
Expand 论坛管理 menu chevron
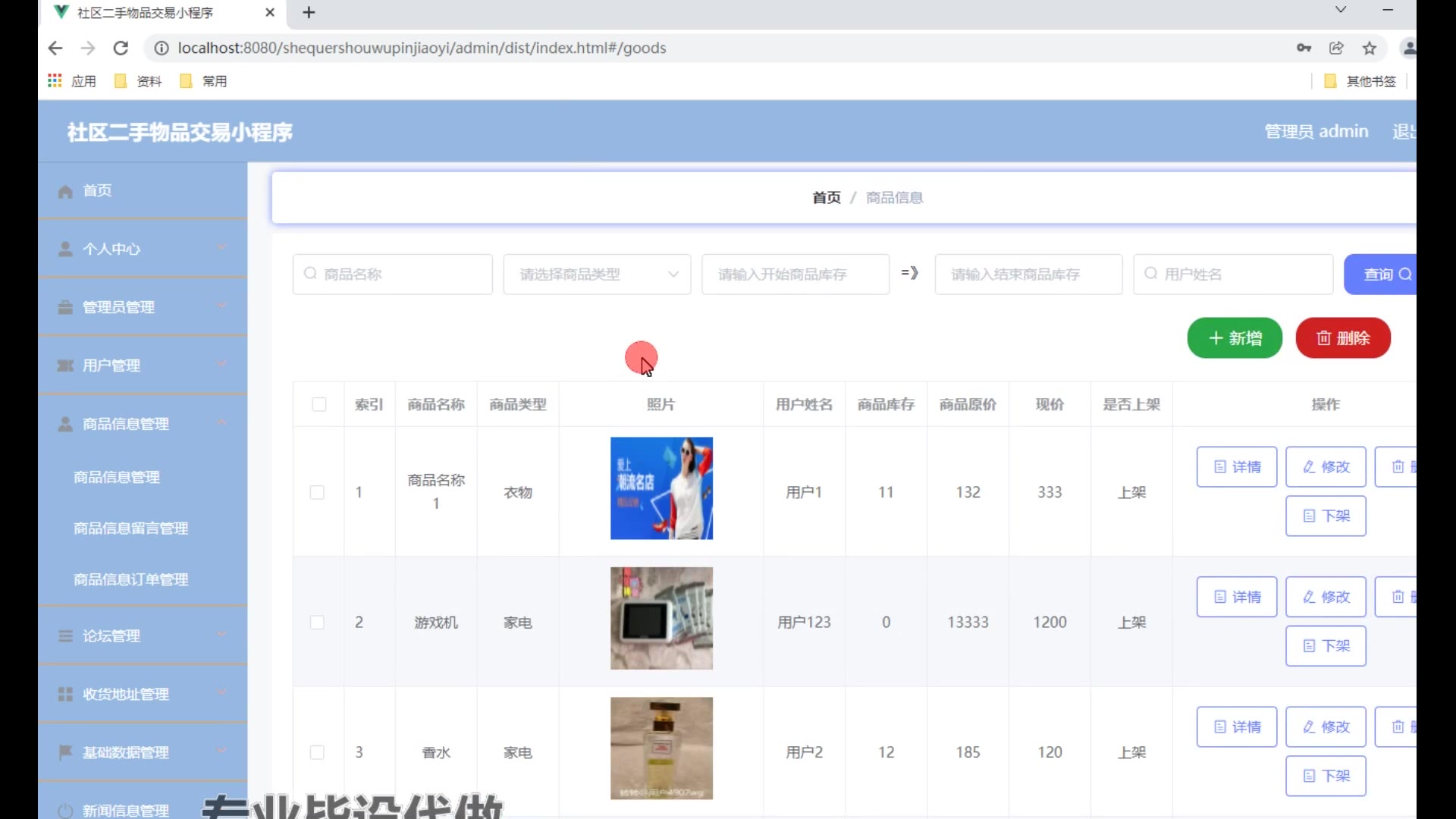pos(221,634)
